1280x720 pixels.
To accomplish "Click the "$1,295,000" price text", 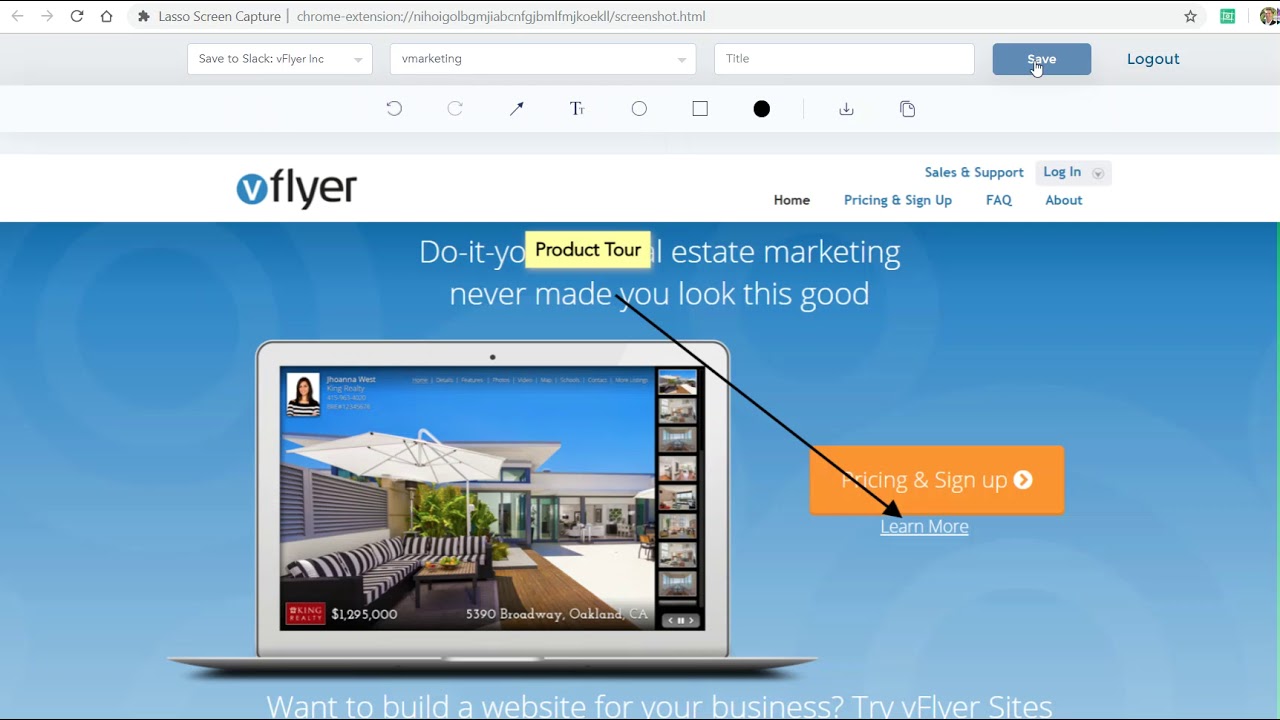I will pyautogui.click(x=364, y=614).
